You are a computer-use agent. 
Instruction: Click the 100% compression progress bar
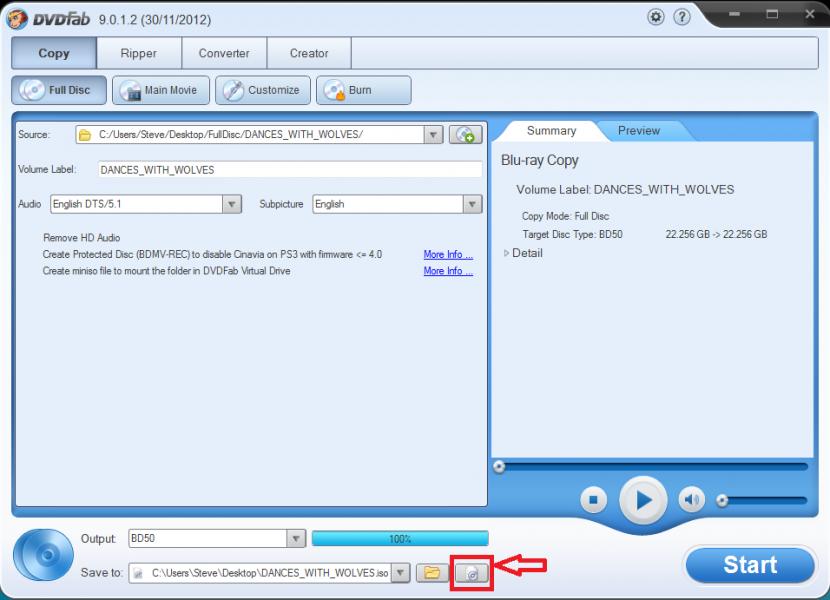click(400, 539)
